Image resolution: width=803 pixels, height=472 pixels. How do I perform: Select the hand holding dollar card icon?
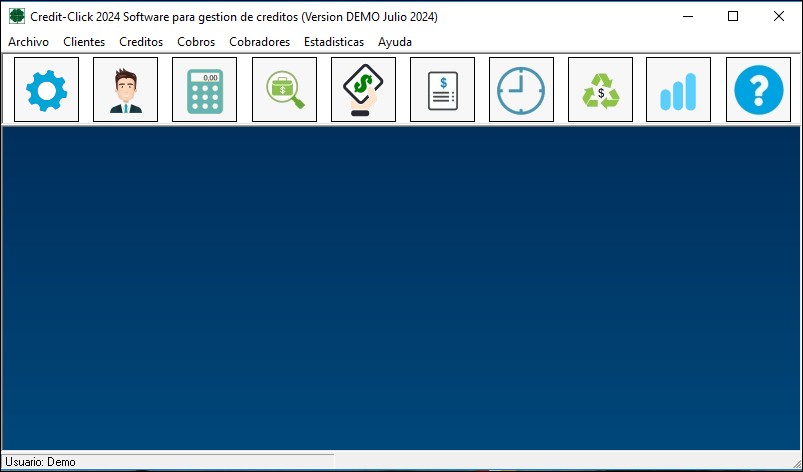[363, 90]
